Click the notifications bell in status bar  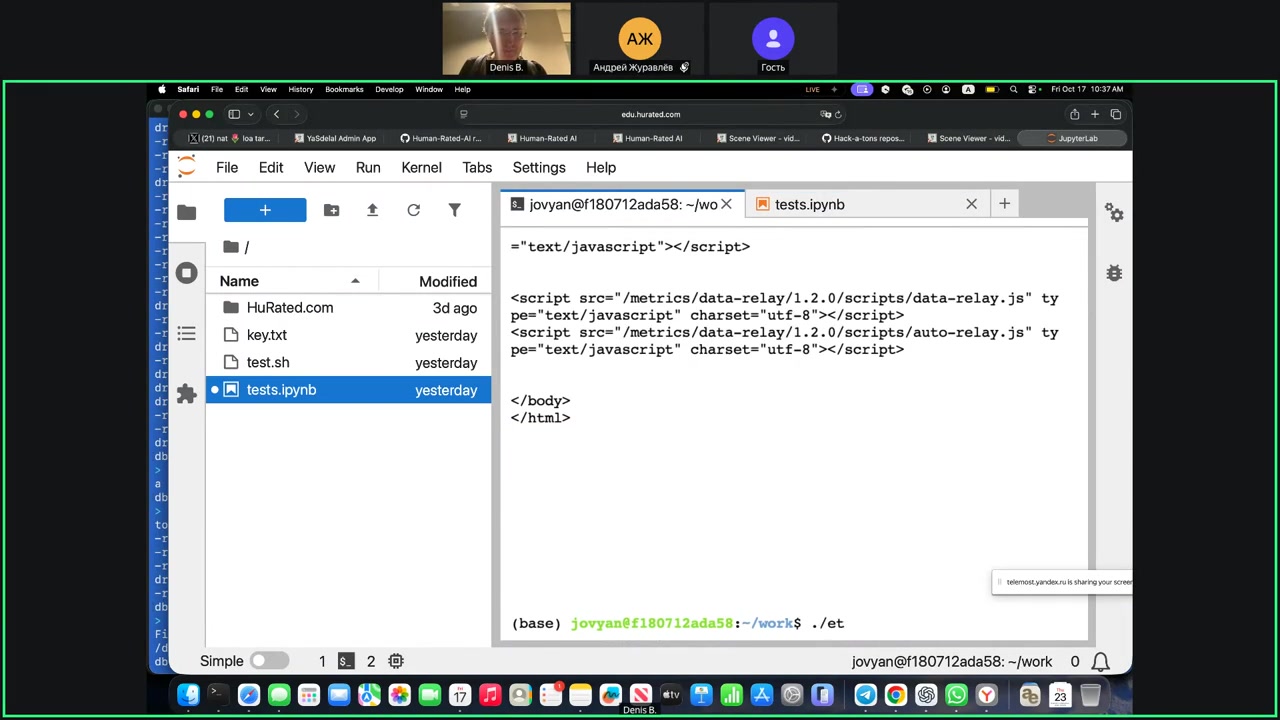pos(1100,661)
